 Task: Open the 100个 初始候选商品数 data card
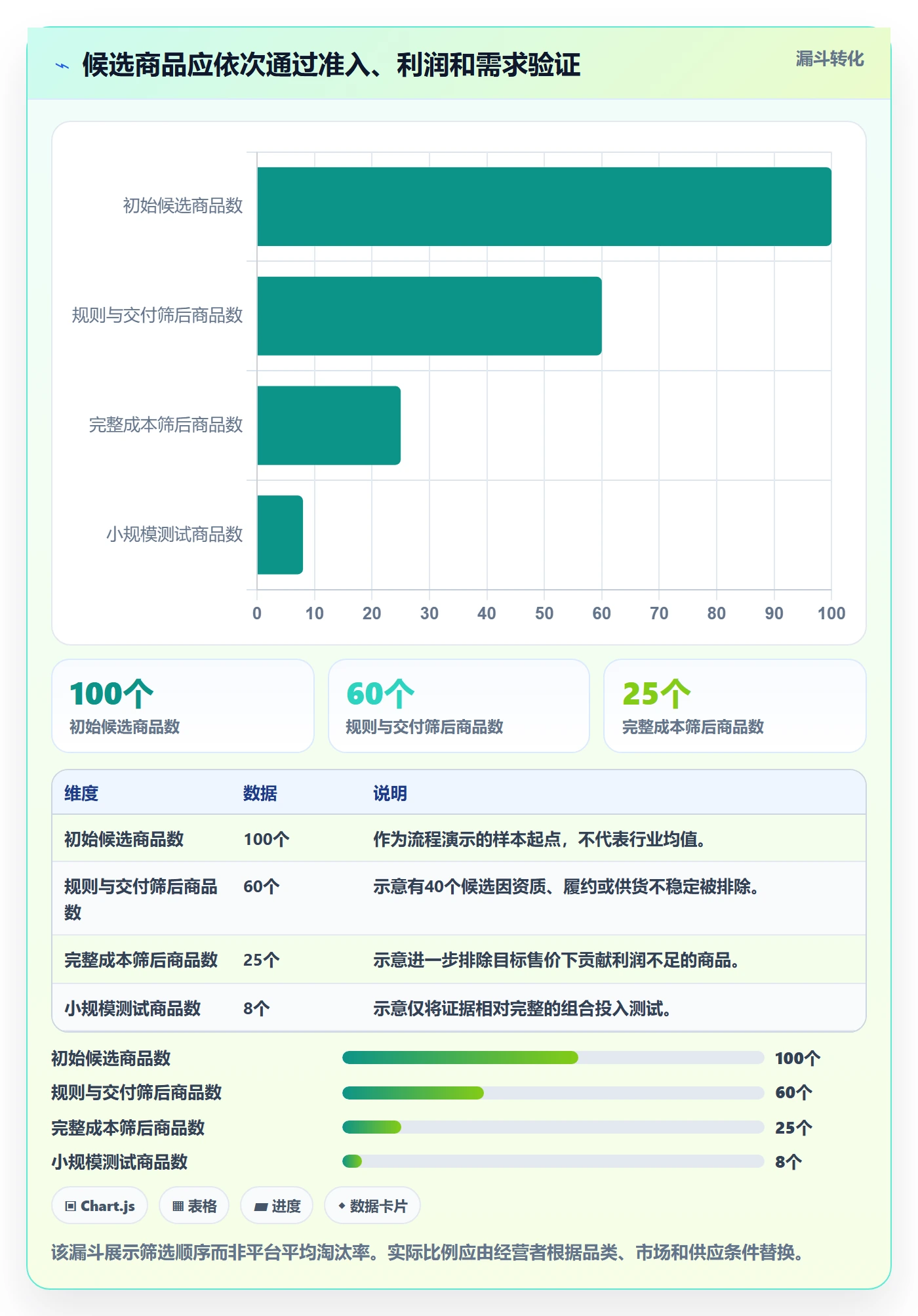click(183, 706)
